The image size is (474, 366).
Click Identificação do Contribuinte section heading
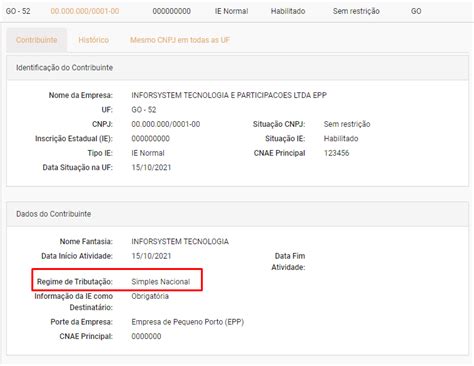64,68
